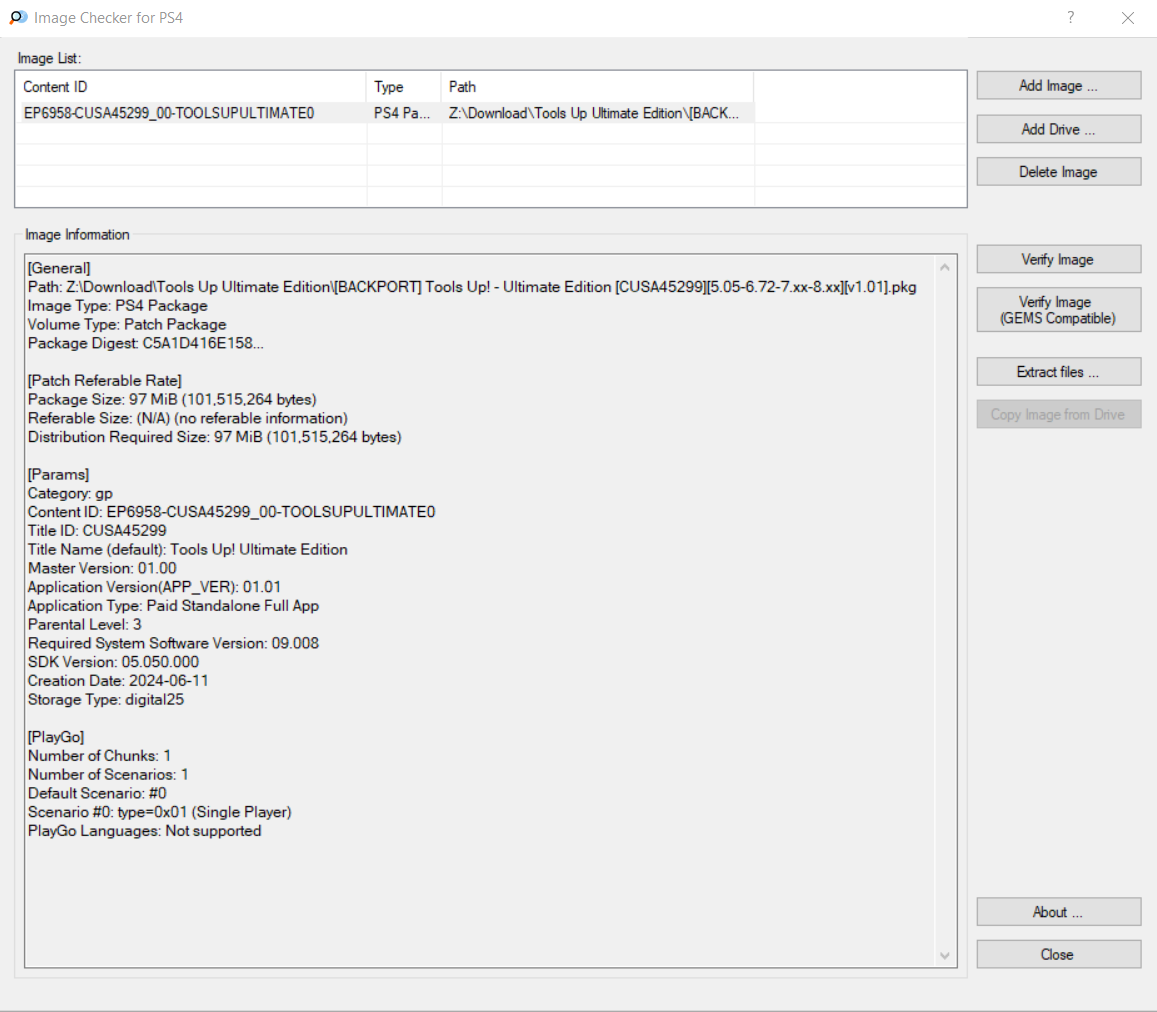Viewport: 1157px width, 1012px height.
Task: Click the Image Type: PS4 Package line
Action: tap(117, 306)
